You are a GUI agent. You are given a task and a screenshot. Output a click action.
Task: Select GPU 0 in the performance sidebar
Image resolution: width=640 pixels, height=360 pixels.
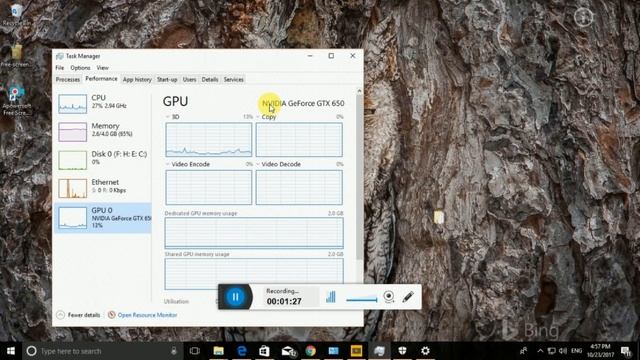point(103,218)
